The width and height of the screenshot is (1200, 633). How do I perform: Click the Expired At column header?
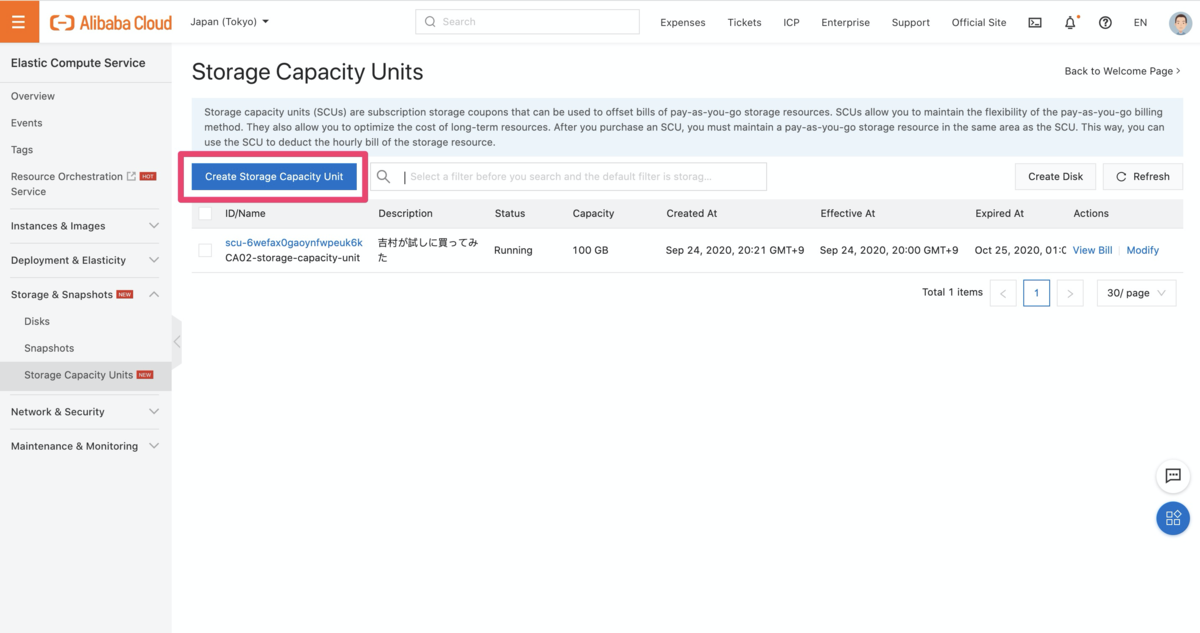click(1000, 213)
